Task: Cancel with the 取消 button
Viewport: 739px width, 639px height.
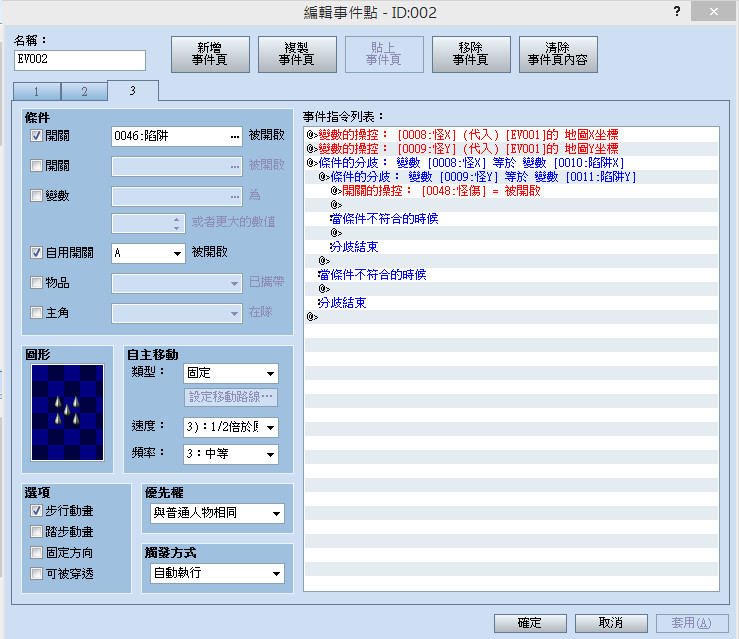Action: point(611,623)
